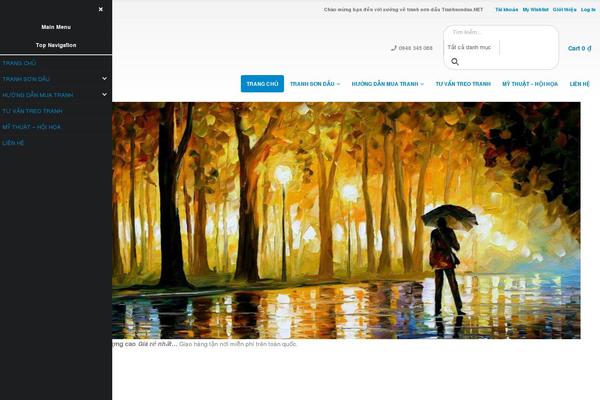Select LIÊN HỆ in the side menu
The image size is (600, 400).
coord(13,143)
